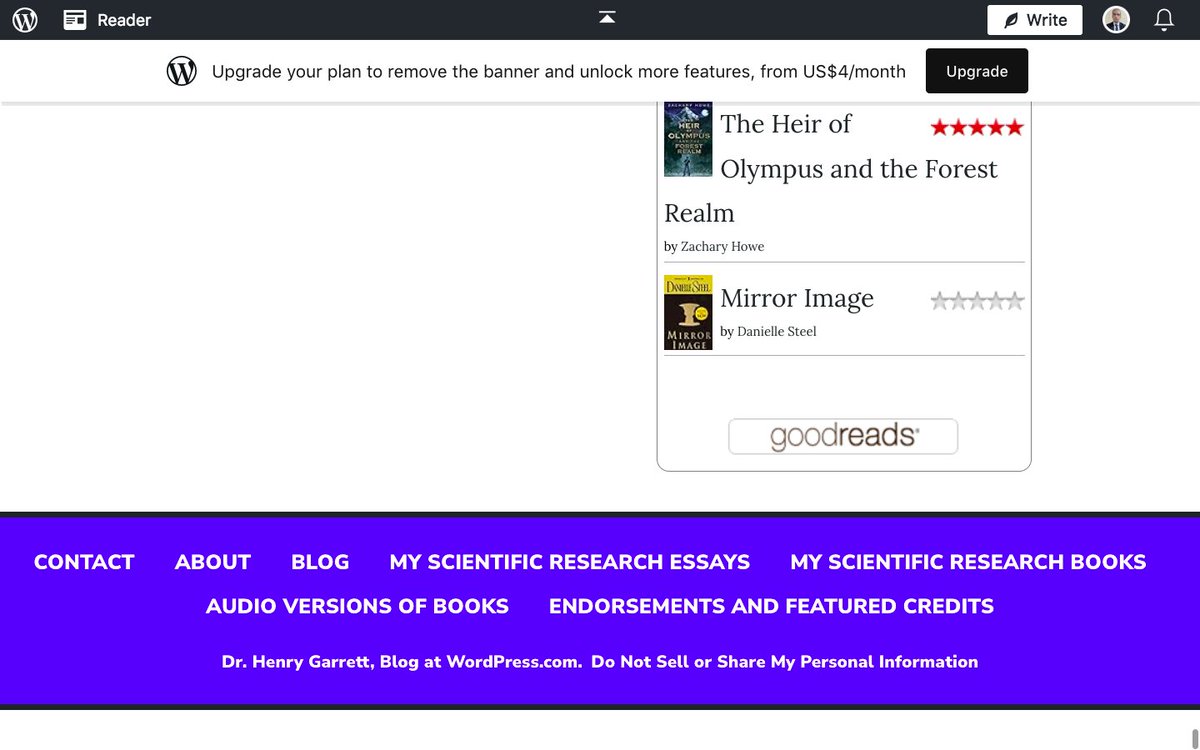
Task: Click the WordPress logo in upgrade banner
Action: click(181, 71)
